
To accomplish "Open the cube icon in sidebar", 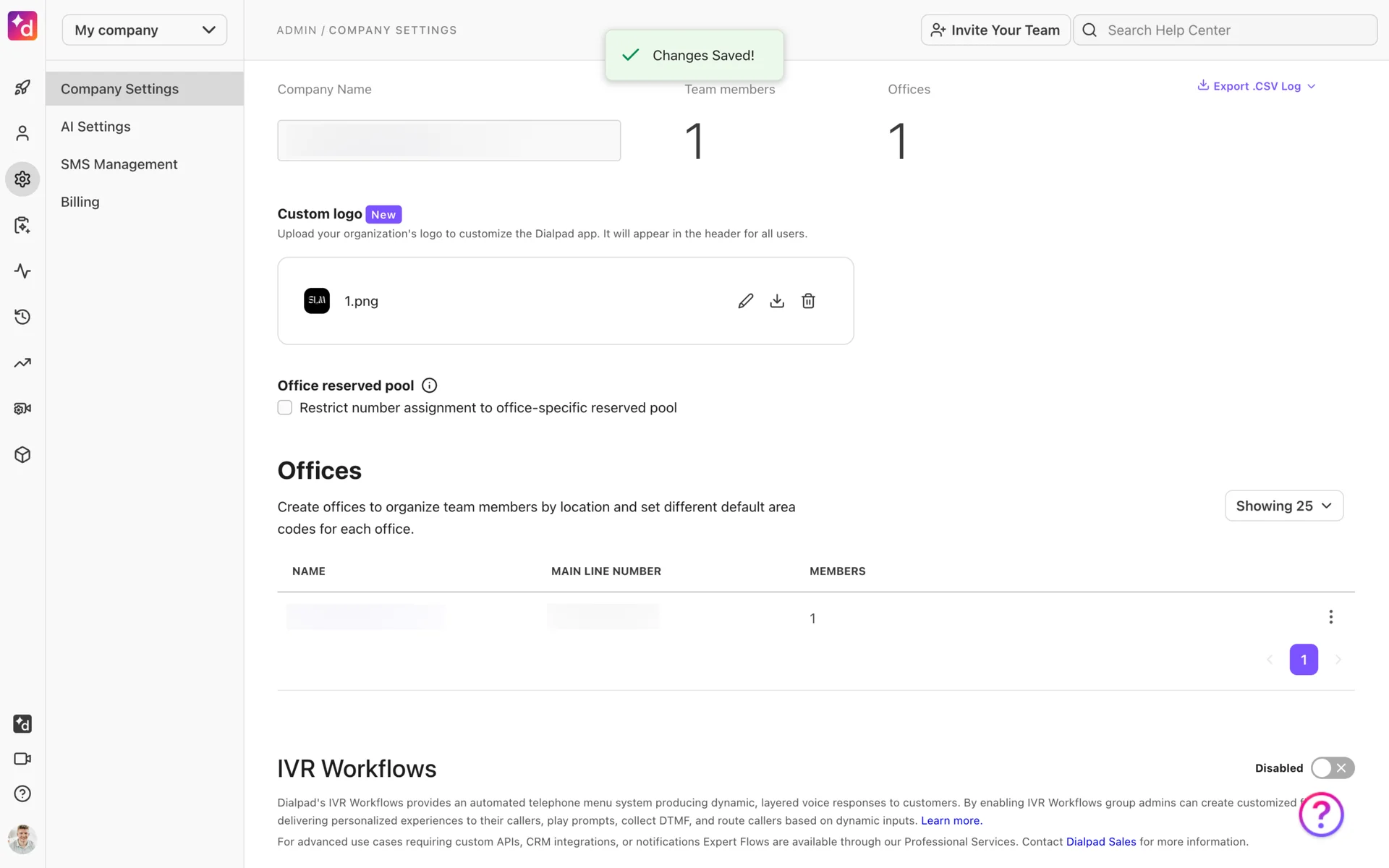I will coord(22,455).
